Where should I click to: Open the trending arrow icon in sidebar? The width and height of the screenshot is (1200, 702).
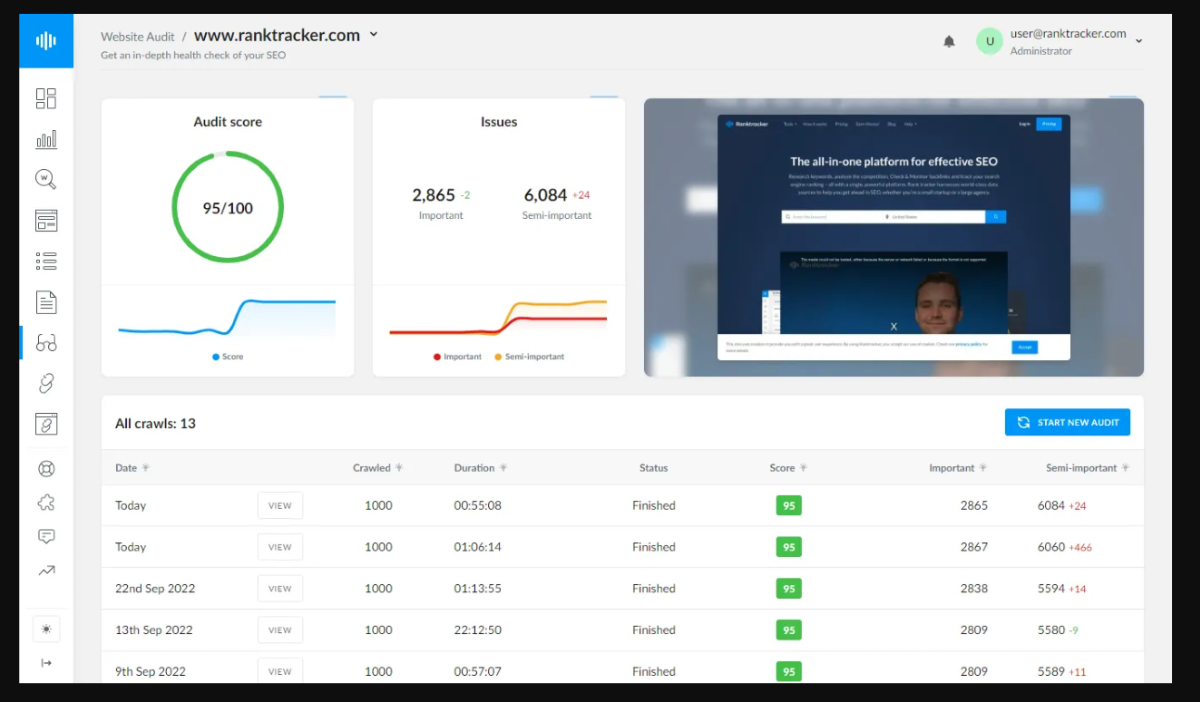coord(46,571)
